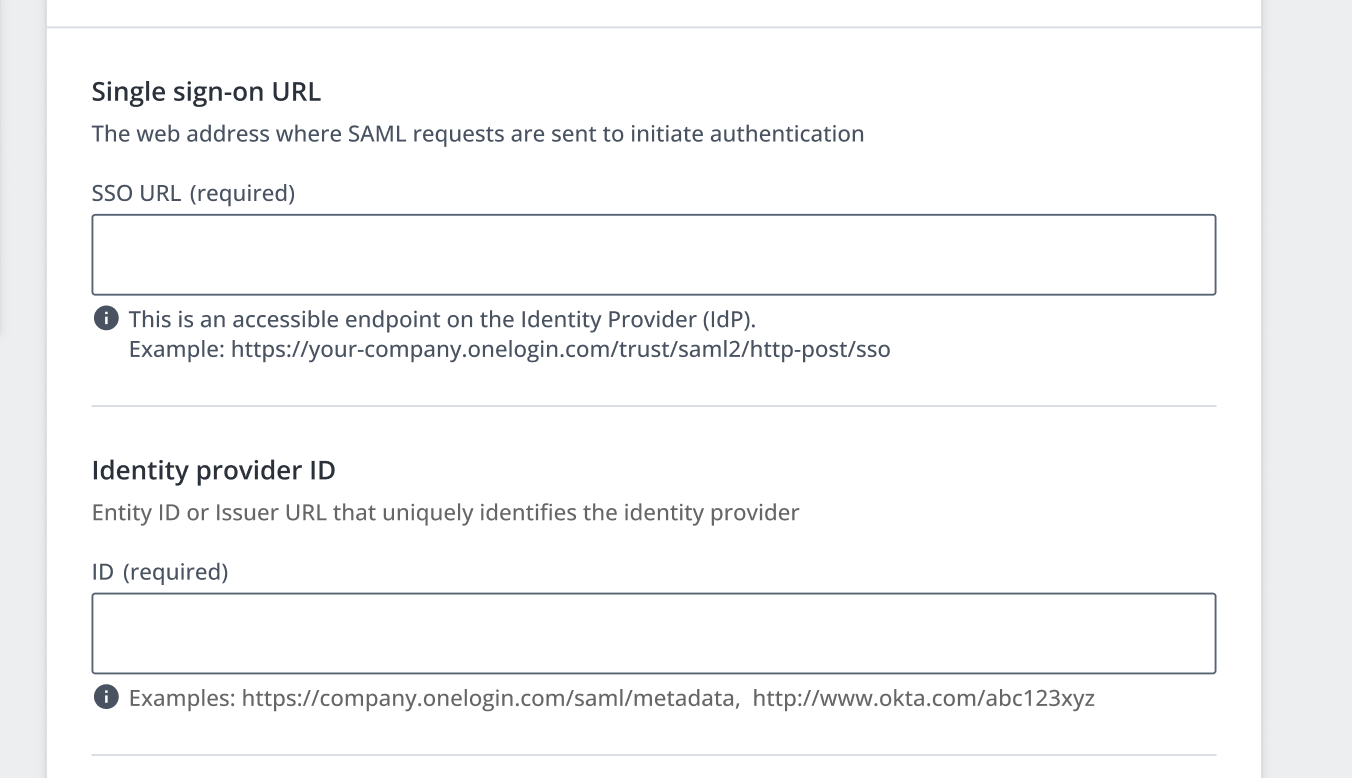Screen dimensions: 1352x778
Task: Focus the Identity provider ID text box
Action: (654, 633)
